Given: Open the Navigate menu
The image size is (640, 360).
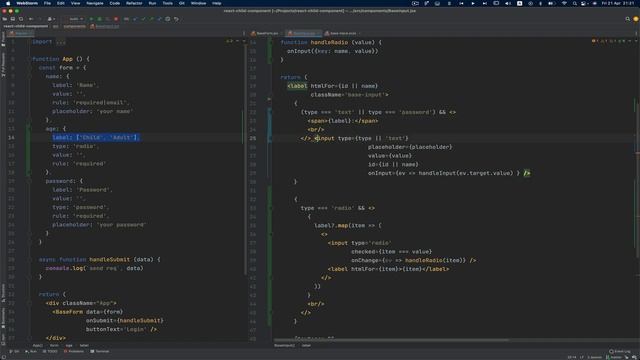Looking at the screenshot, I should 95,3.
